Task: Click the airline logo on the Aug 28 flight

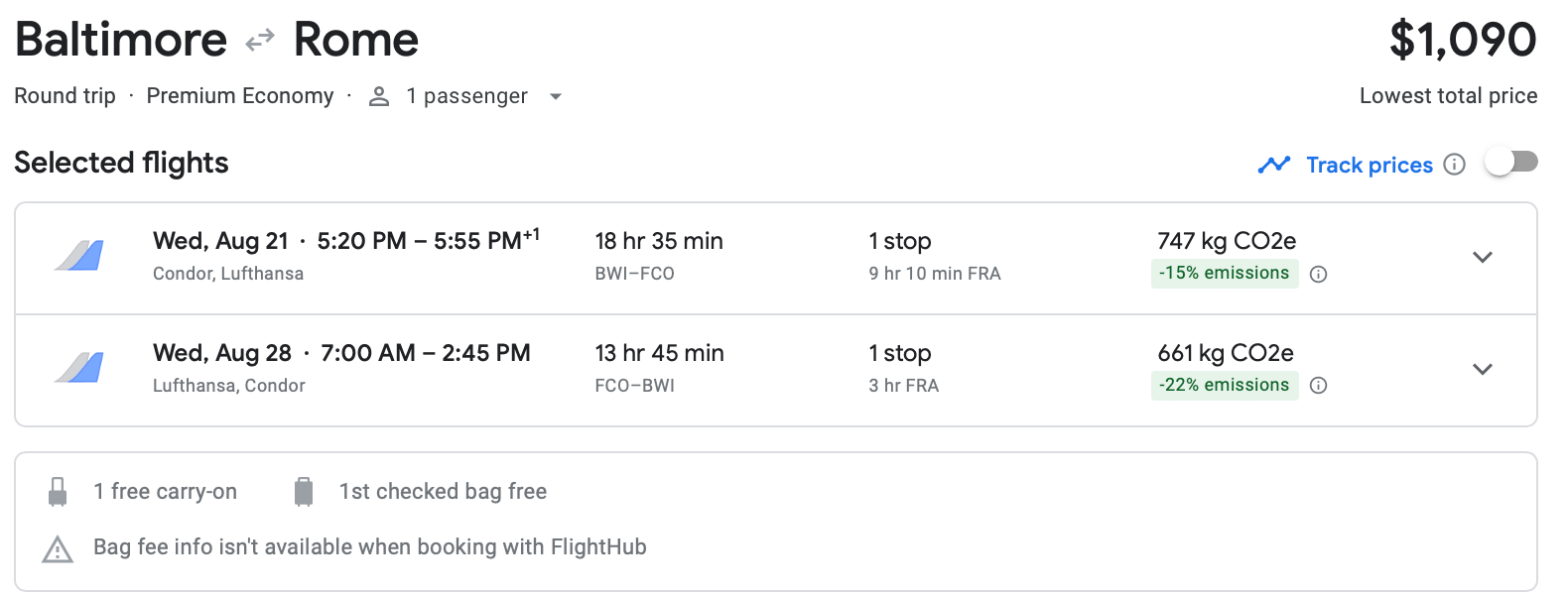Action: pyautogui.click(x=77, y=369)
